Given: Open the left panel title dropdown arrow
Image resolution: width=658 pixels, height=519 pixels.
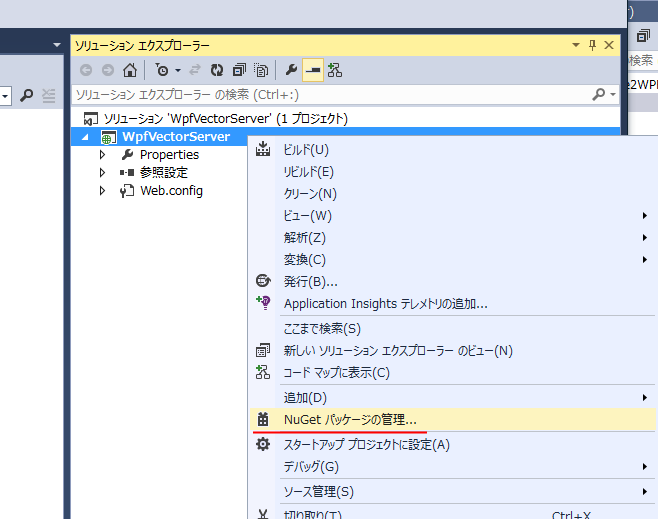Looking at the screenshot, I should coord(57,44).
